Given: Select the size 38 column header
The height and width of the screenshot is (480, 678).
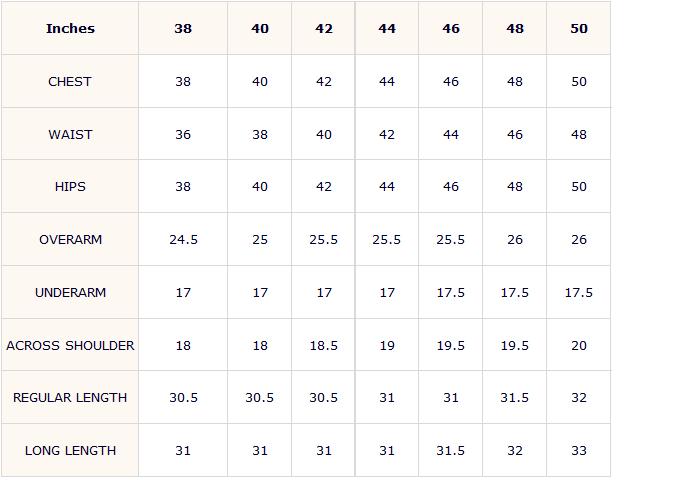Looking at the screenshot, I should tap(183, 29).
